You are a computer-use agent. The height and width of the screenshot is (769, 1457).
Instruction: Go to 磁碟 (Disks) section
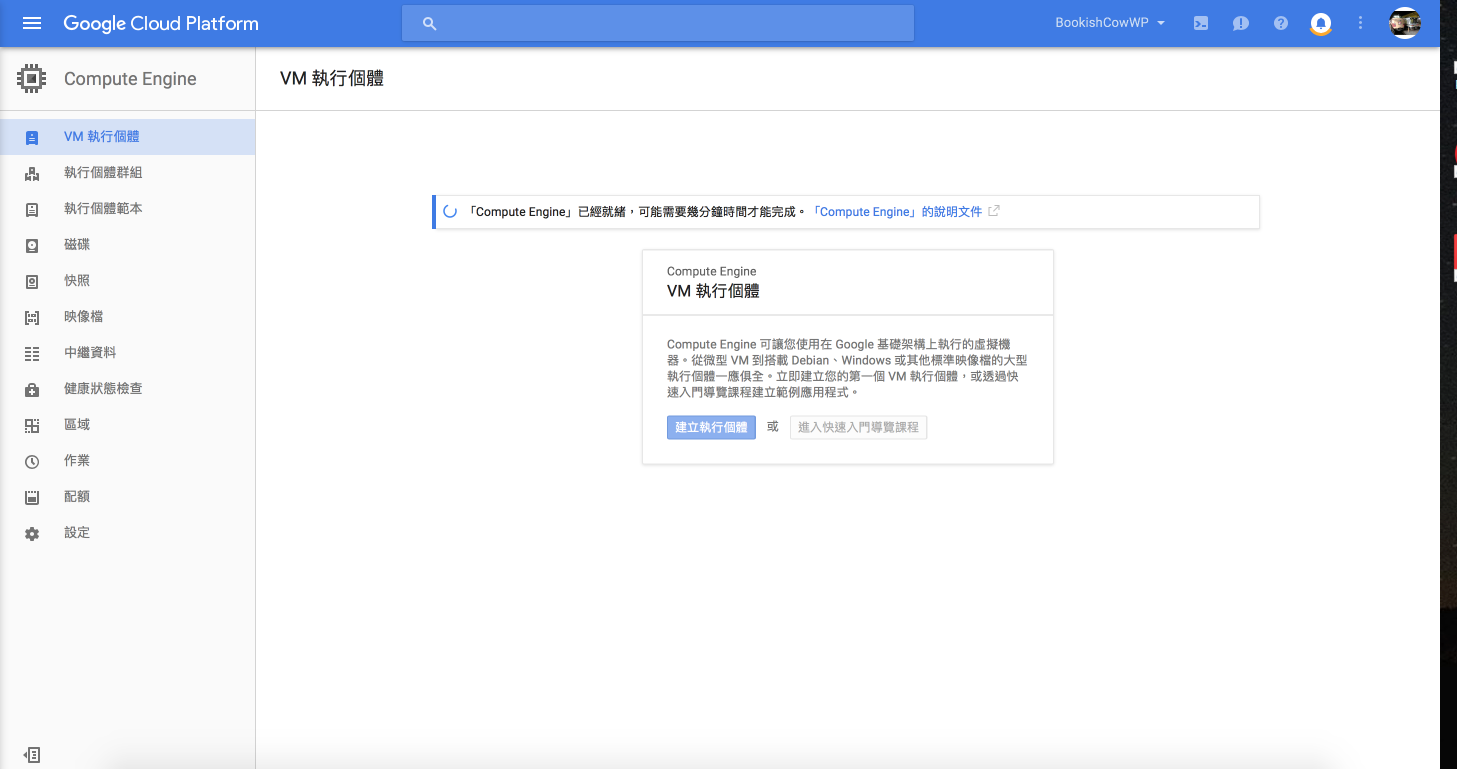pyautogui.click(x=77, y=245)
